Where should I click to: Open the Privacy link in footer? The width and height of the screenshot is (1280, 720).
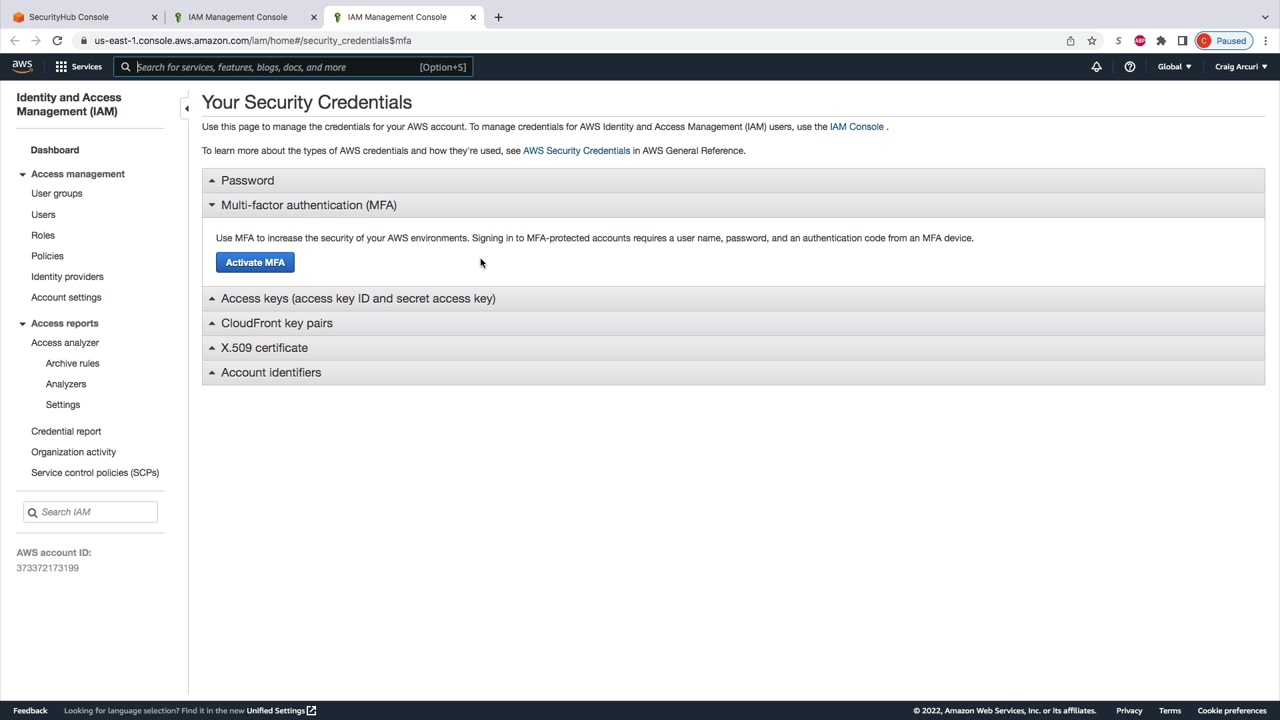[x=1129, y=711]
